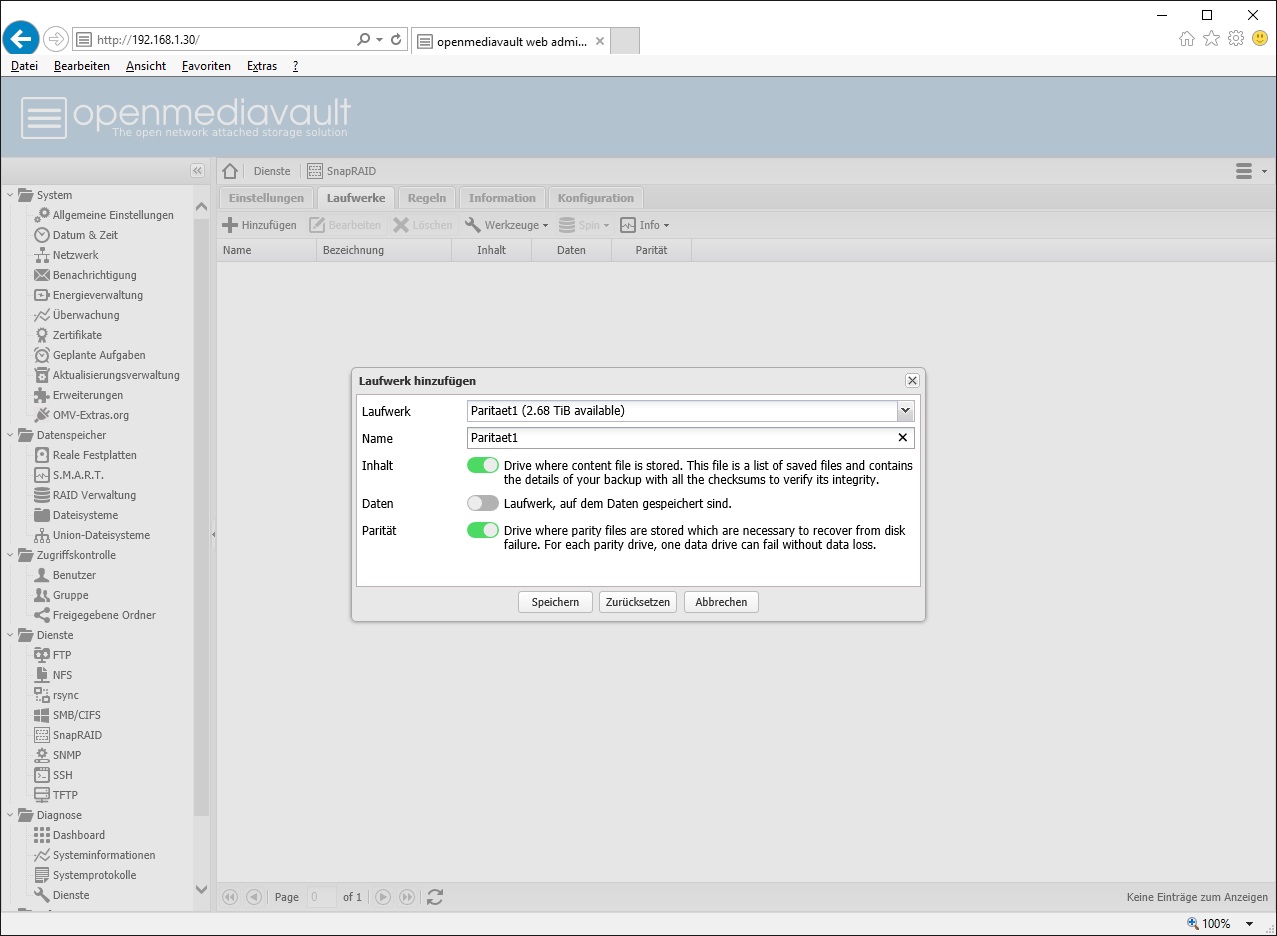Clear the Name field with X

click(x=903, y=438)
